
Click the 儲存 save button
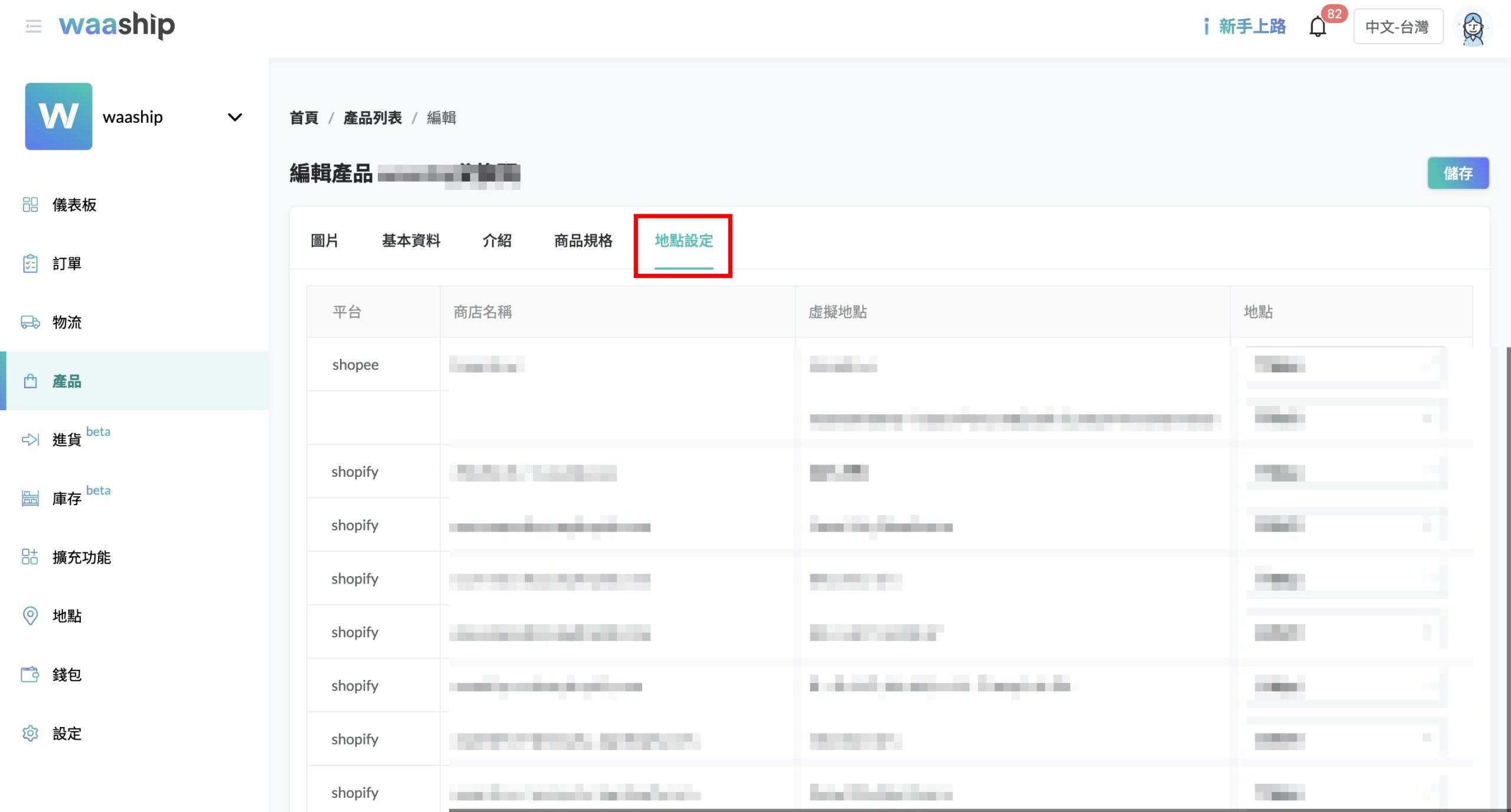click(1457, 173)
